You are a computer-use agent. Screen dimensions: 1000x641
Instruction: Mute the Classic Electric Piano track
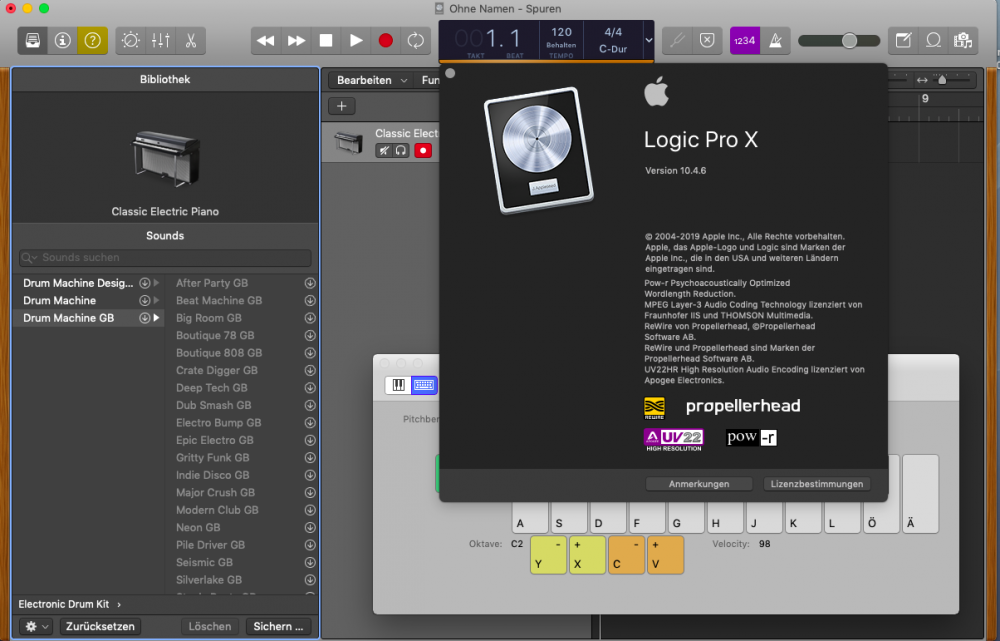383,151
